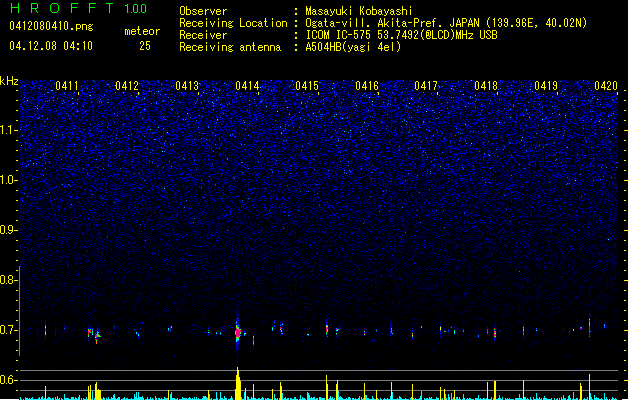Click the 0419 time marker
This screenshot has width=629, height=400.
pos(546,86)
